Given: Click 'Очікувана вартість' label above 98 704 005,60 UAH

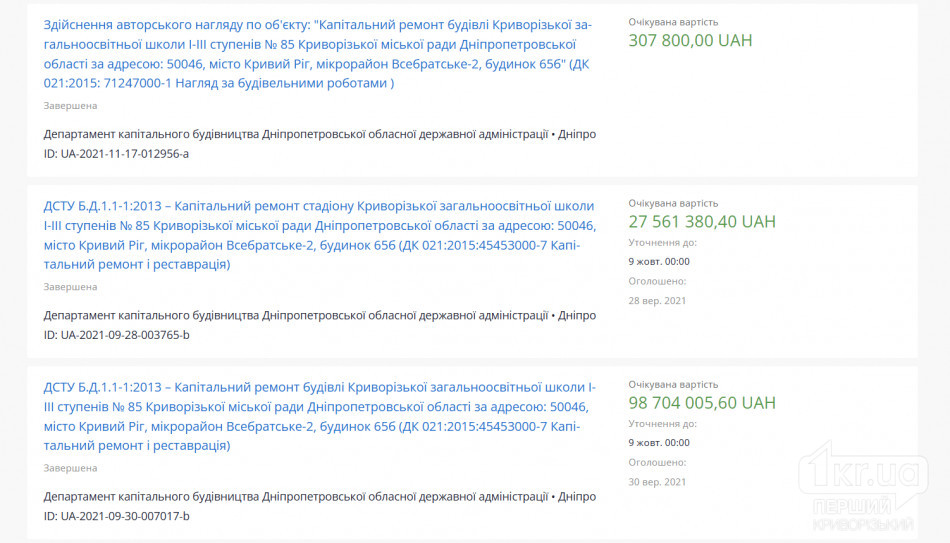Looking at the screenshot, I should pos(673,384).
